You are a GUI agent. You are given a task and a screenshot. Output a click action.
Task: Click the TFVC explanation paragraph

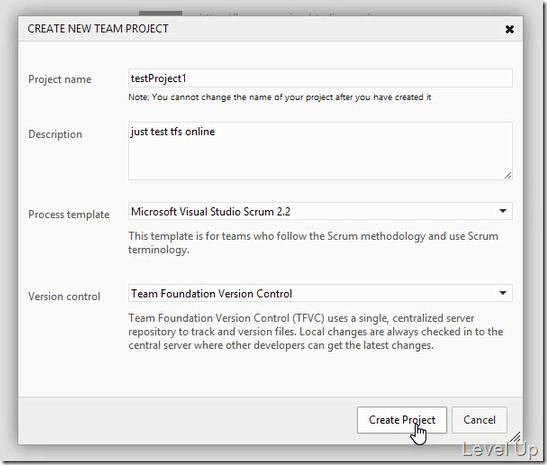tap(316, 332)
